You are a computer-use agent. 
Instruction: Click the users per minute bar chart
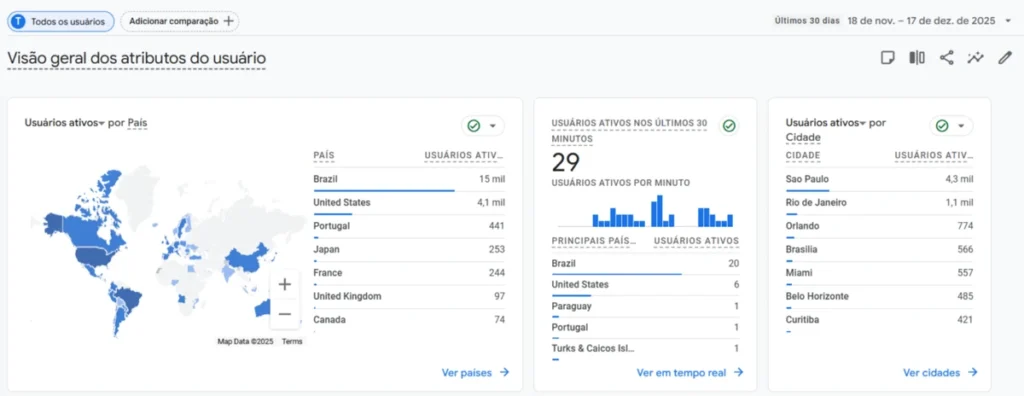point(645,210)
